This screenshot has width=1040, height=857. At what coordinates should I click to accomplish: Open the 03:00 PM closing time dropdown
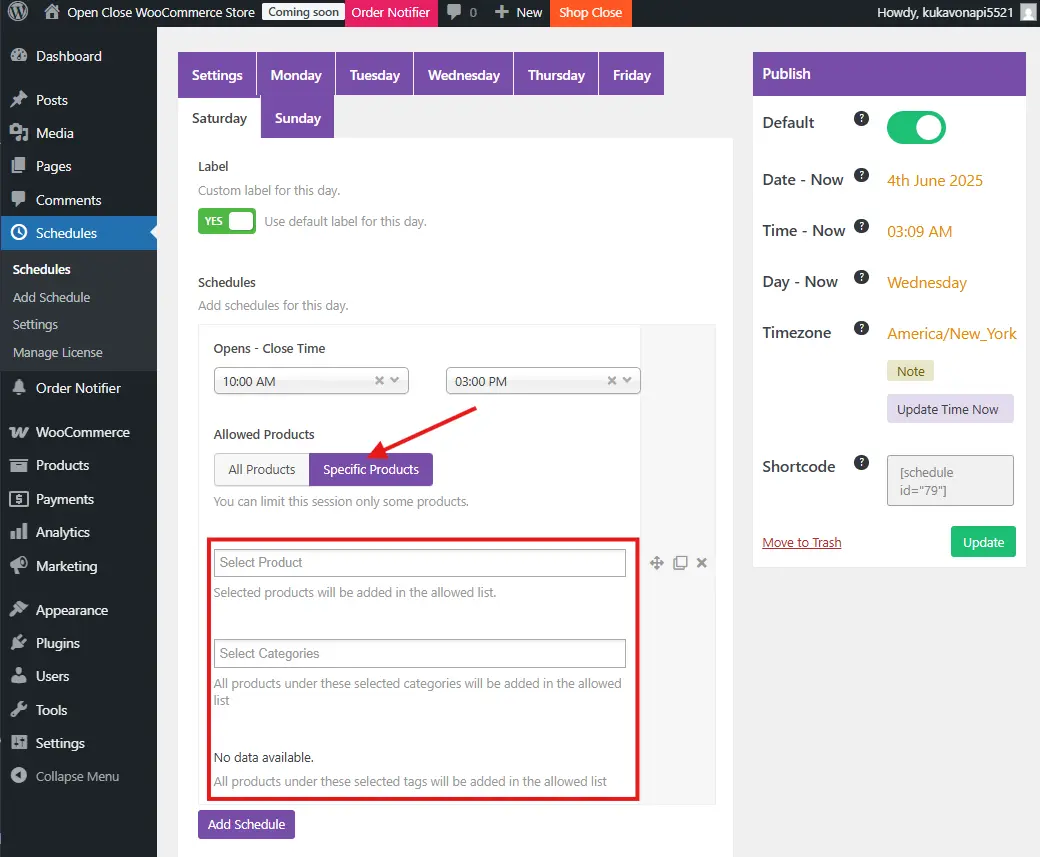tap(543, 381)
